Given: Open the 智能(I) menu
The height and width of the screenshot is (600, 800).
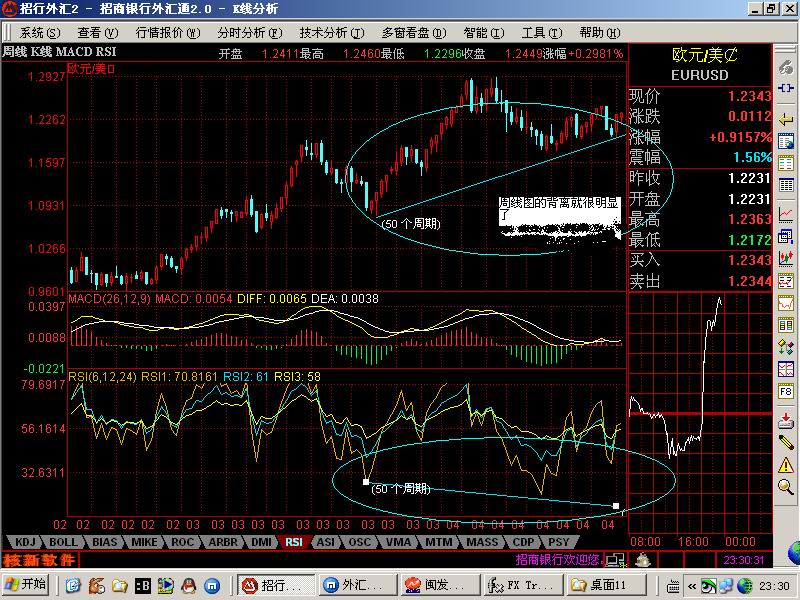Looking at the screenshot, I should 484,33.
